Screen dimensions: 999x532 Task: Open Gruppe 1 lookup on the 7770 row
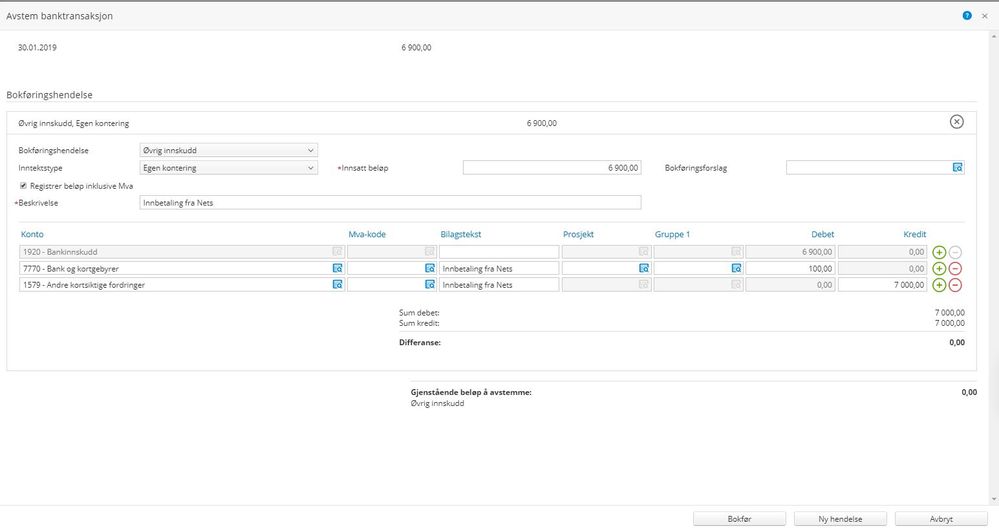click(x=735, y=269)
